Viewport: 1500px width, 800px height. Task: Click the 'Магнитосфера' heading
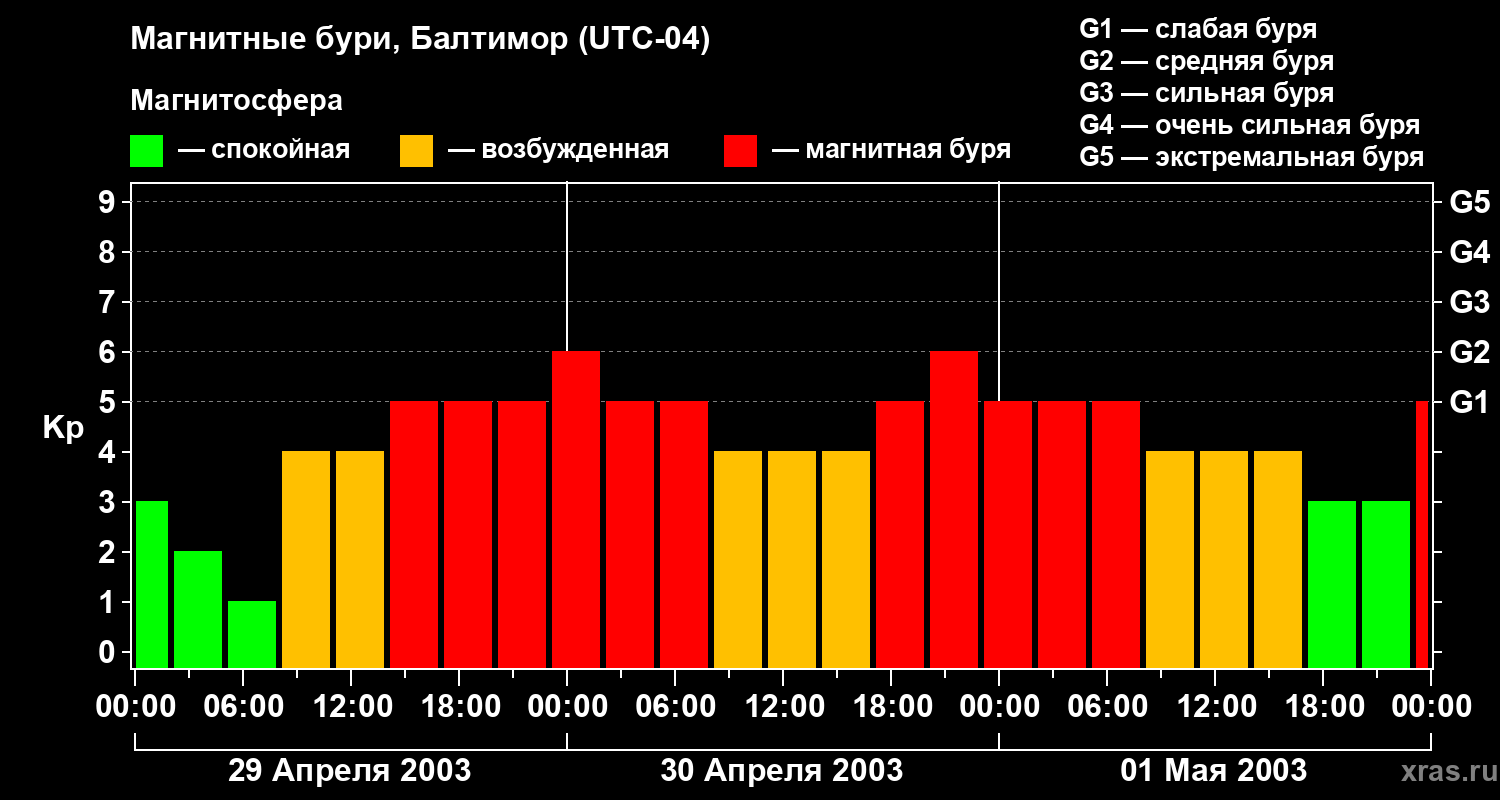coord(236,101)
